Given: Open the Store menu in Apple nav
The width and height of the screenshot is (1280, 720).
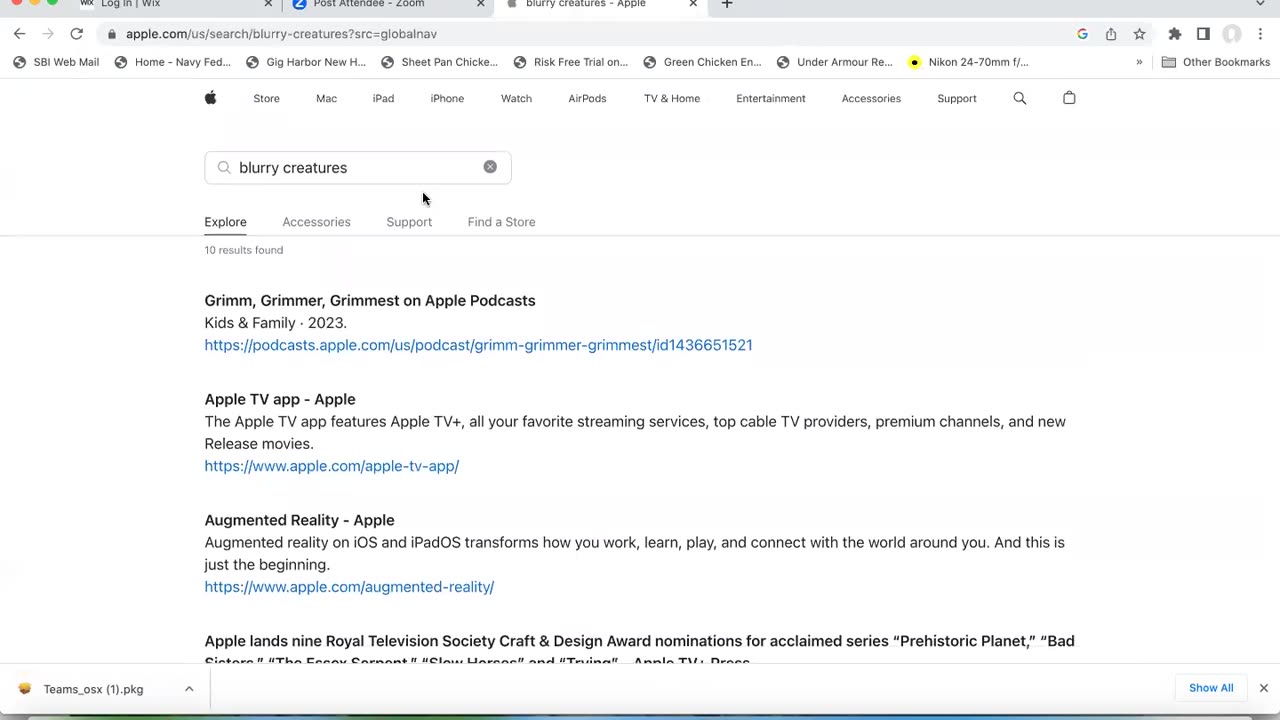Looking at the screenshot, I should pos(266,98).
